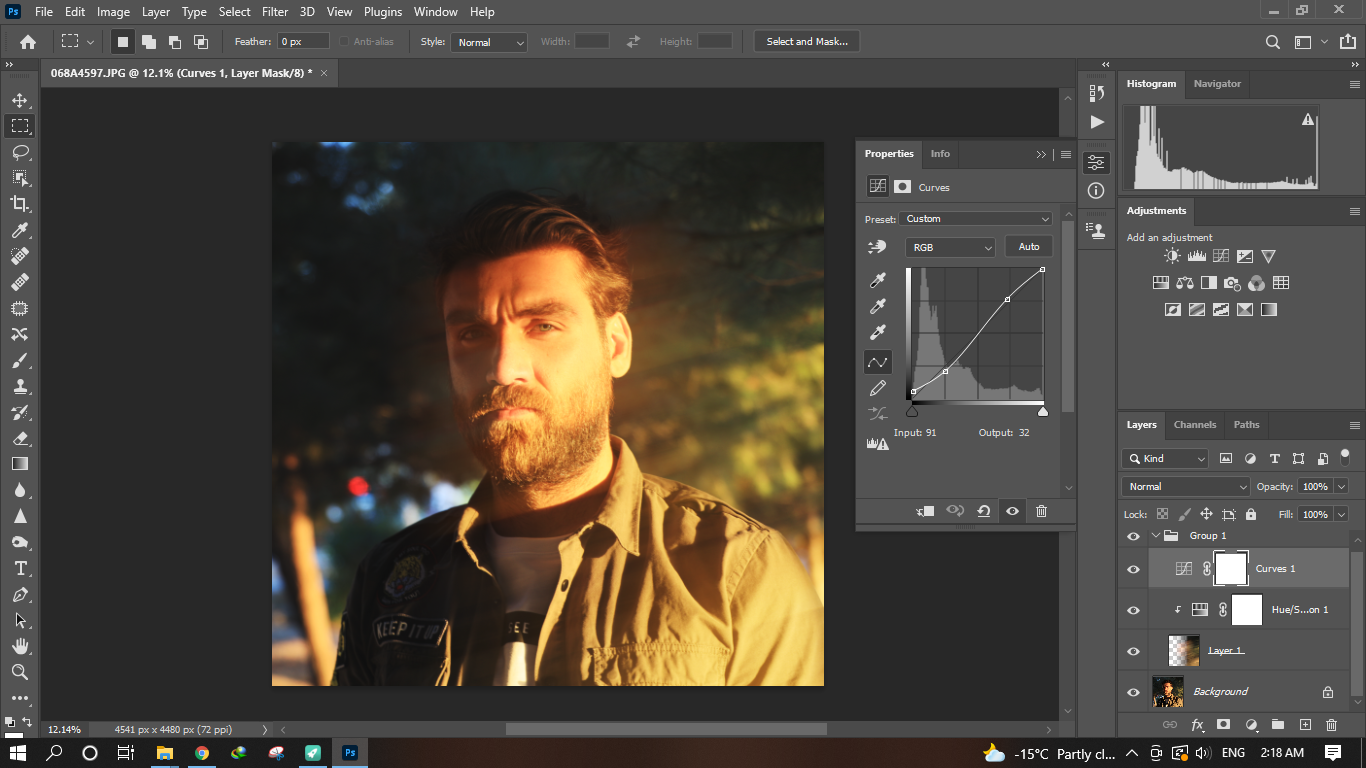This screenshot has height=768, width=1366.
Task: Reset Curves to adjustment defaults
Action: [984, 511]
